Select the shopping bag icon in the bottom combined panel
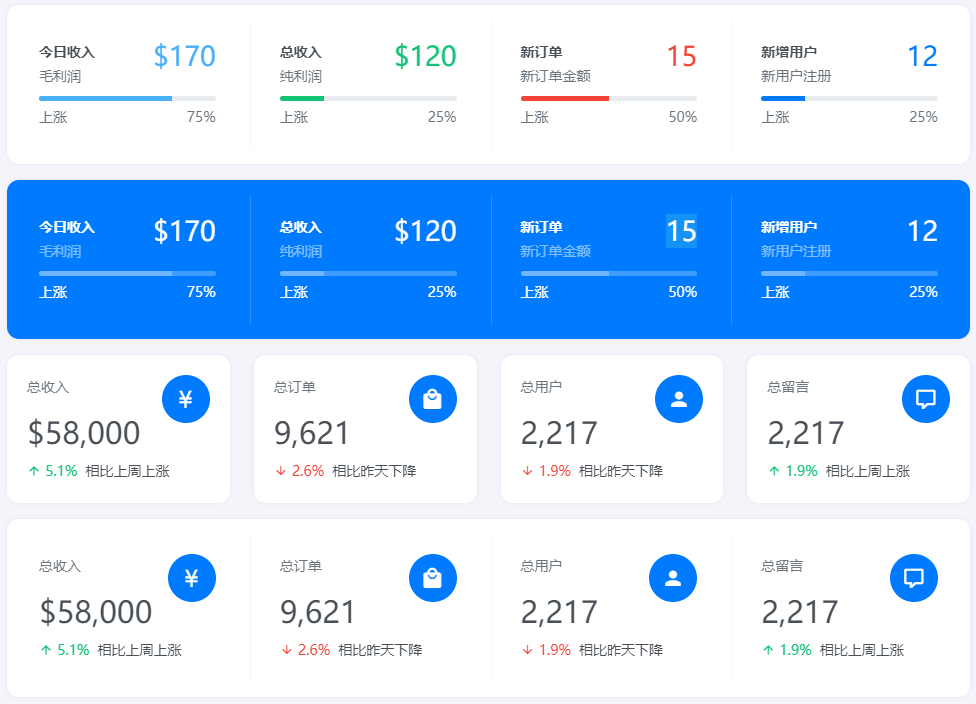Image resolution: width=976 pixels, height=704 pixels. [432, 578]
